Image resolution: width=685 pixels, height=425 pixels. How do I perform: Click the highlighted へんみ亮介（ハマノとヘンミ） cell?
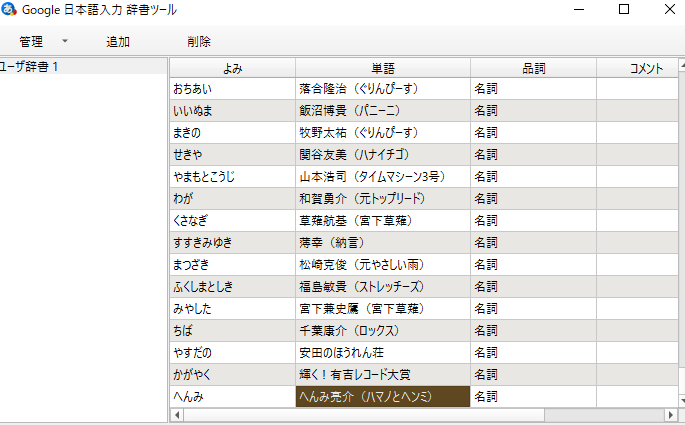click(383, 397)
